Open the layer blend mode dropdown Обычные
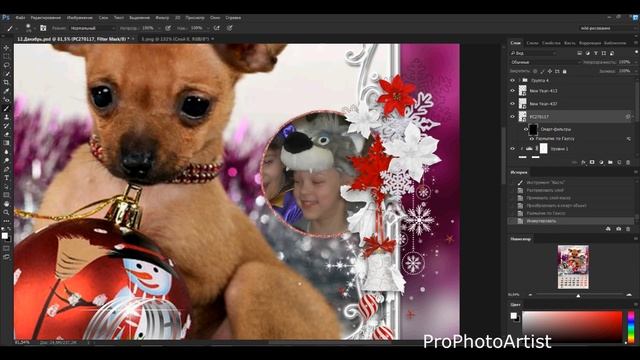Viewport: 640px width, 360px height. pyautogui.click(x=545, y=62)
